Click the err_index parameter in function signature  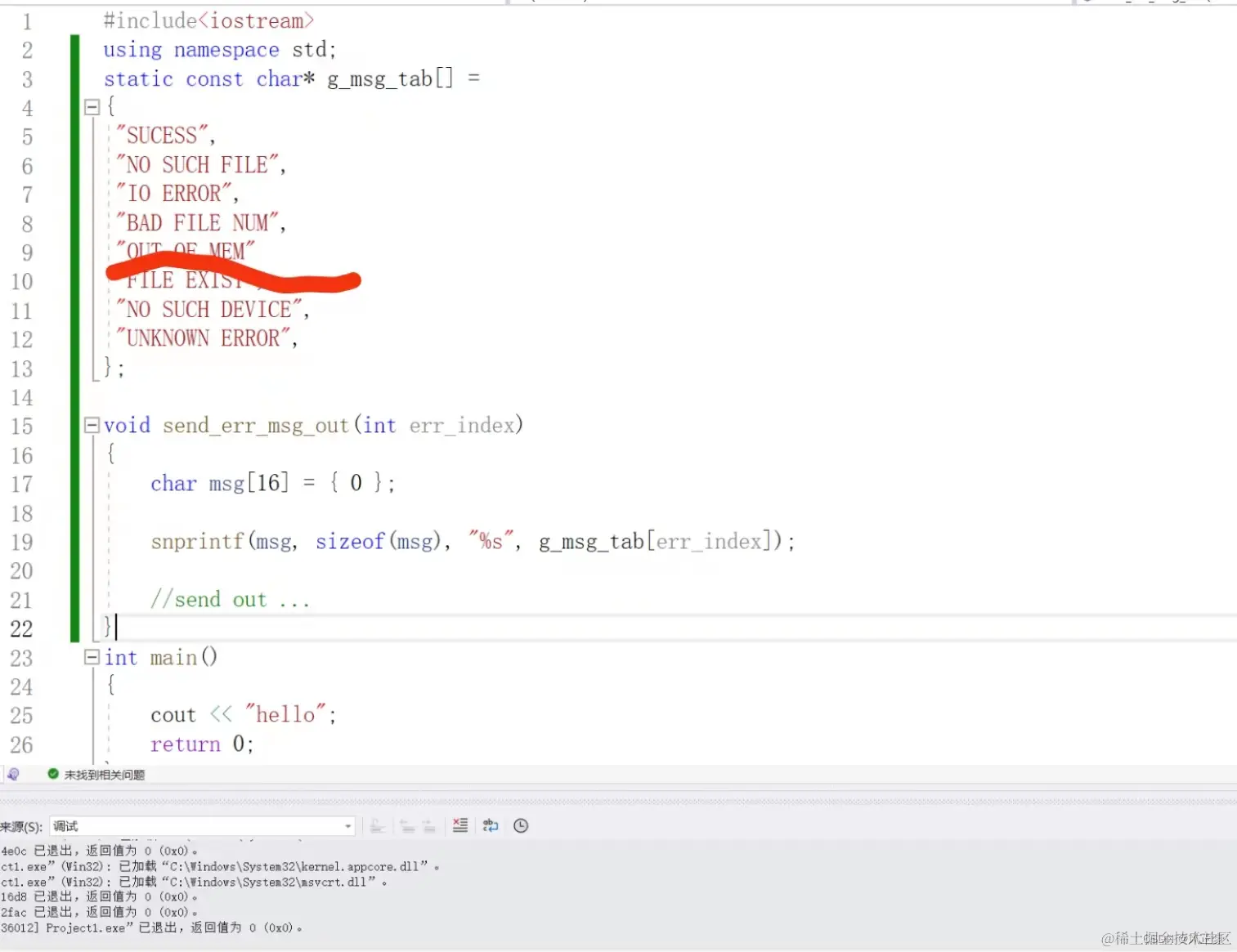[x=462, y=426]
